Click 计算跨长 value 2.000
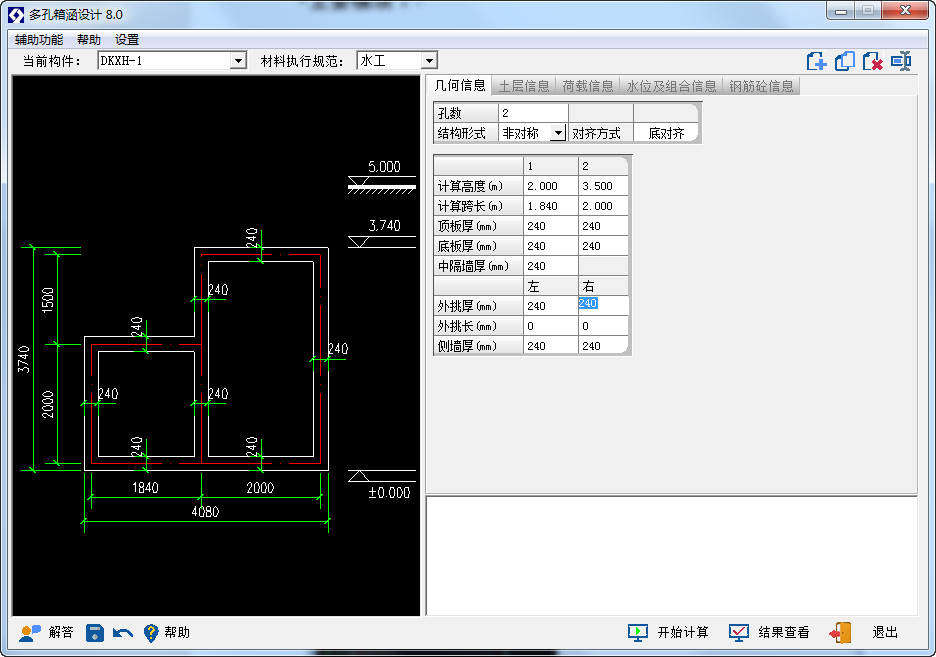Viewport: 936px width, 657px height. pos(603,206)
